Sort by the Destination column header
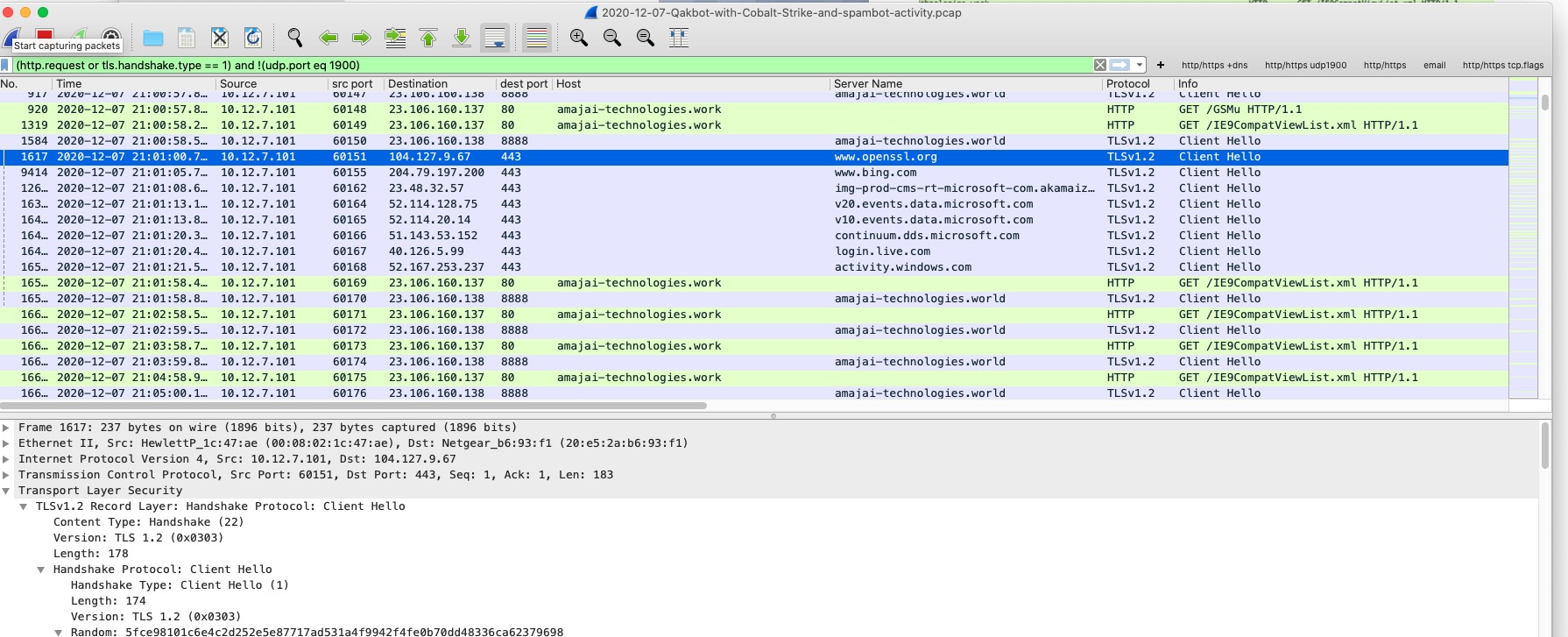 coord(440,84)
